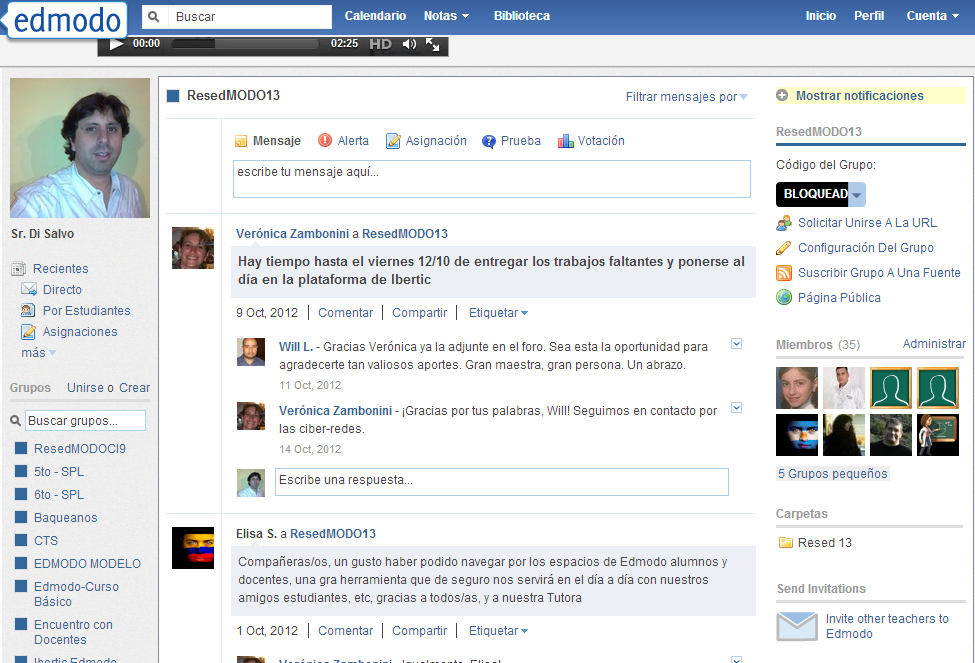Click Administrar members link

(x=934, y=344)
